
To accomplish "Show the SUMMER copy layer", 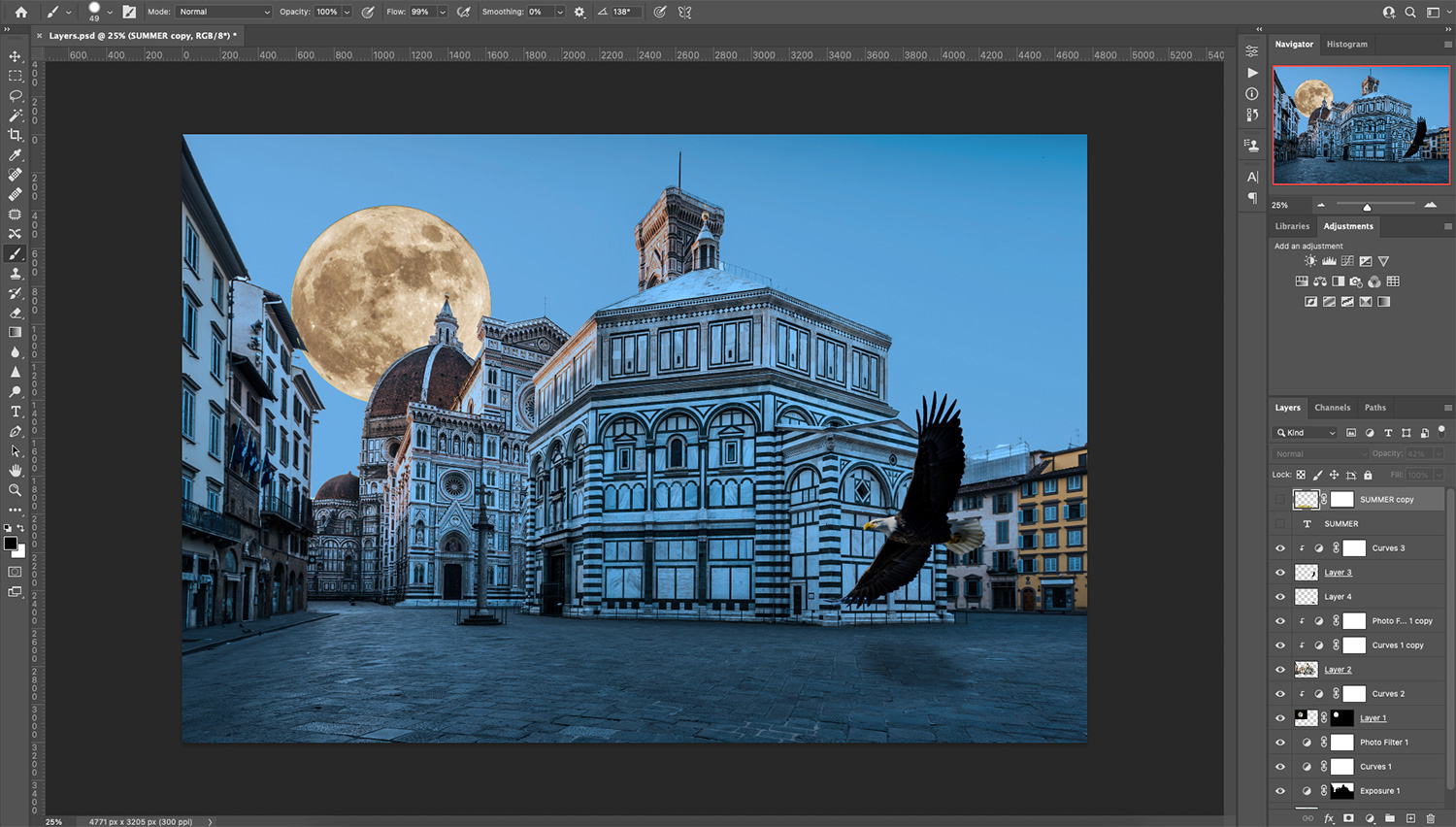I will (x=1279, y=499).
